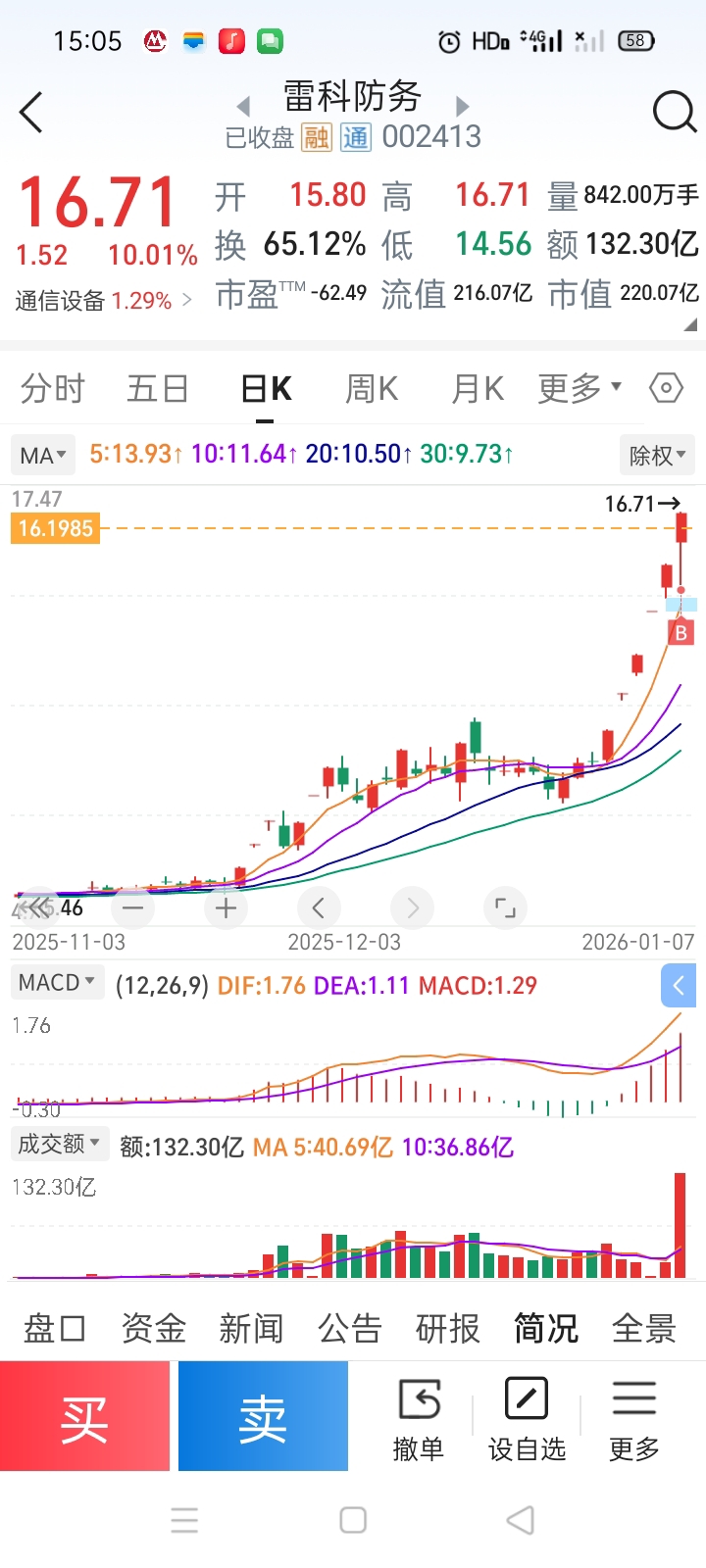
Task: Tap Android back navigation button
Action: [x=521, y=1520]
